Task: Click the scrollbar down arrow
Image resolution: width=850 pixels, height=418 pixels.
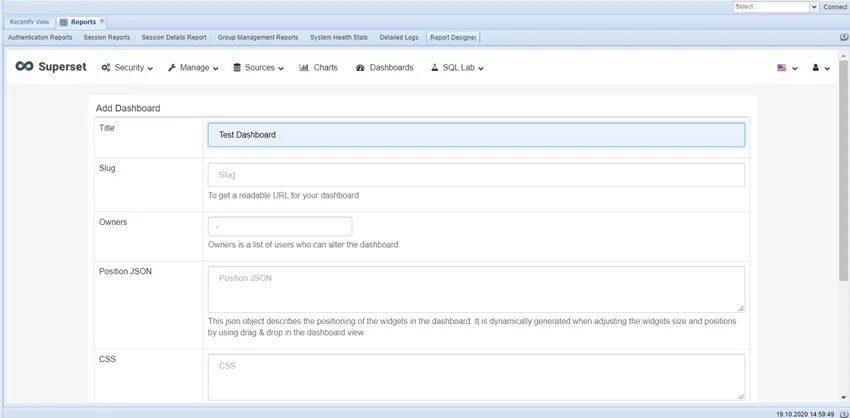Action: coord(843,397)
